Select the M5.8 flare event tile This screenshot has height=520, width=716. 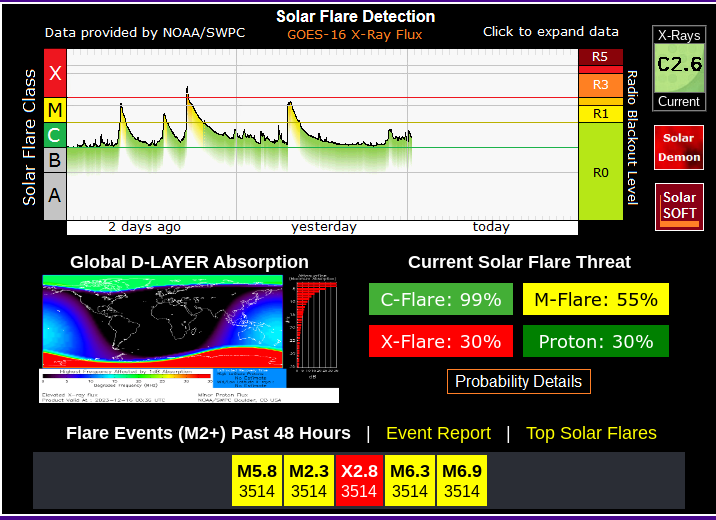tap(257, 480)
